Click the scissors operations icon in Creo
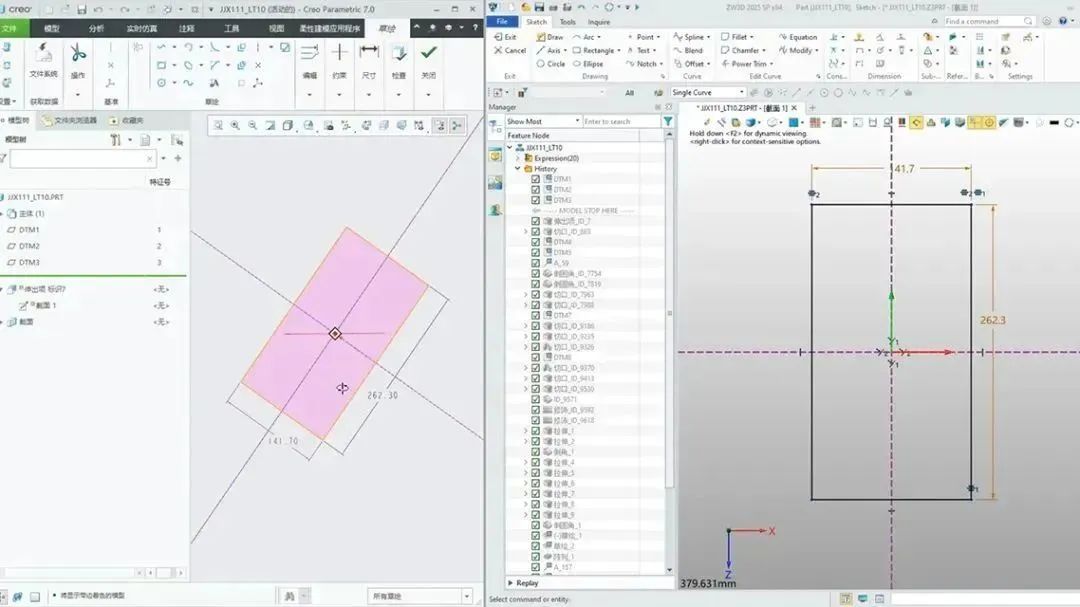The width and height of the screenshot is (1080, 607). click(77, 53)
